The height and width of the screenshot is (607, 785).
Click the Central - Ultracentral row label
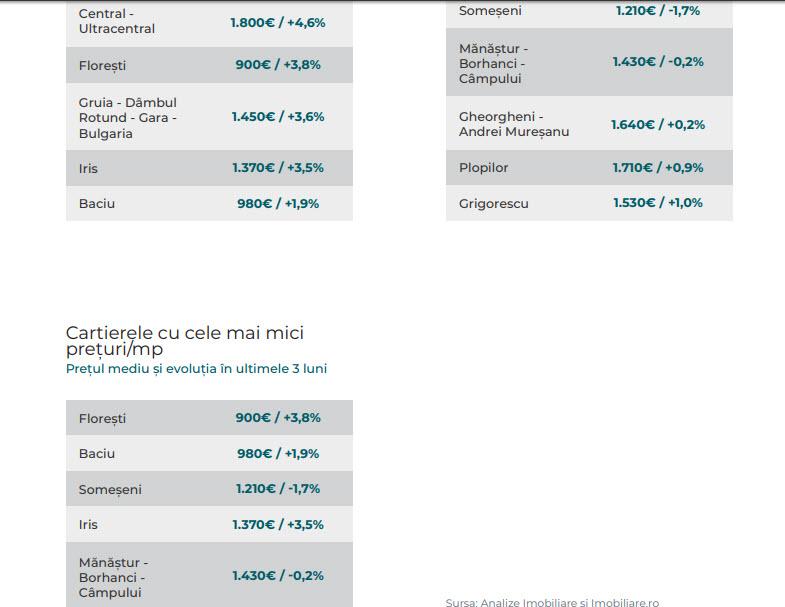click(x=117, y=22)
